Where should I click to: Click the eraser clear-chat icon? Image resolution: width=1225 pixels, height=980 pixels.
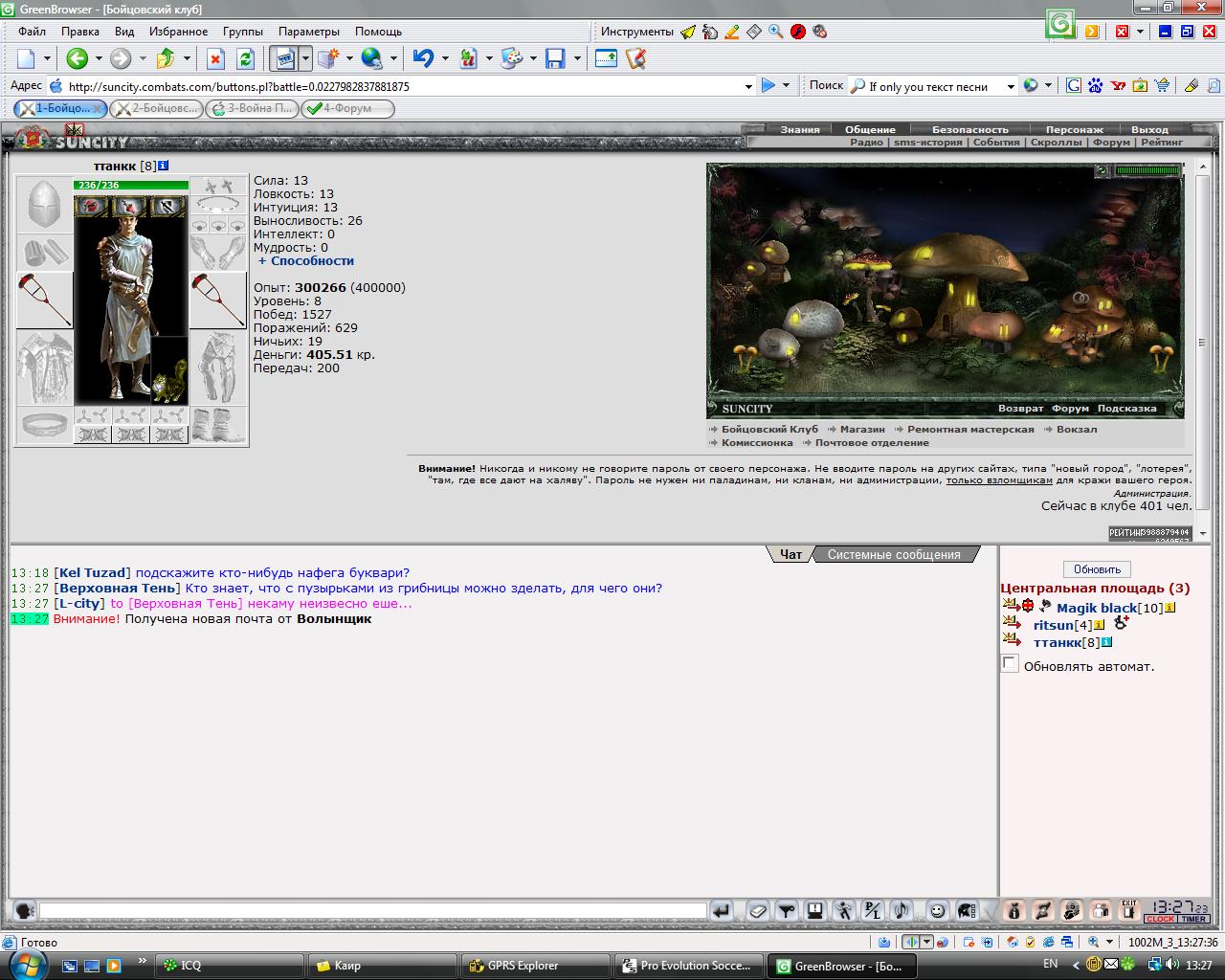coord(758,911)
